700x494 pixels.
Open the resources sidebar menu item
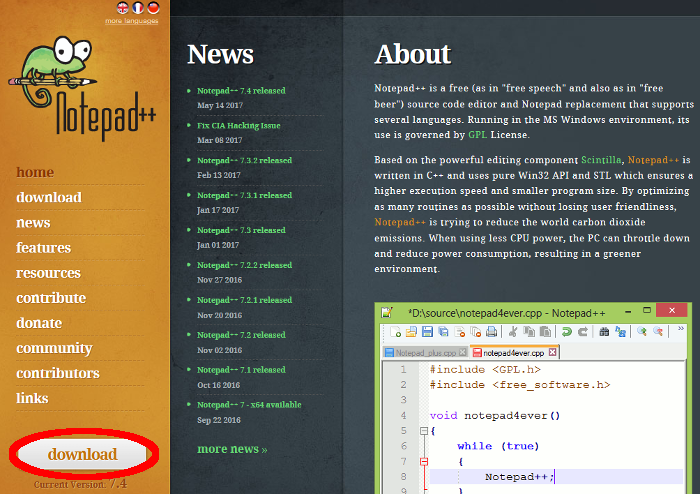49,273
